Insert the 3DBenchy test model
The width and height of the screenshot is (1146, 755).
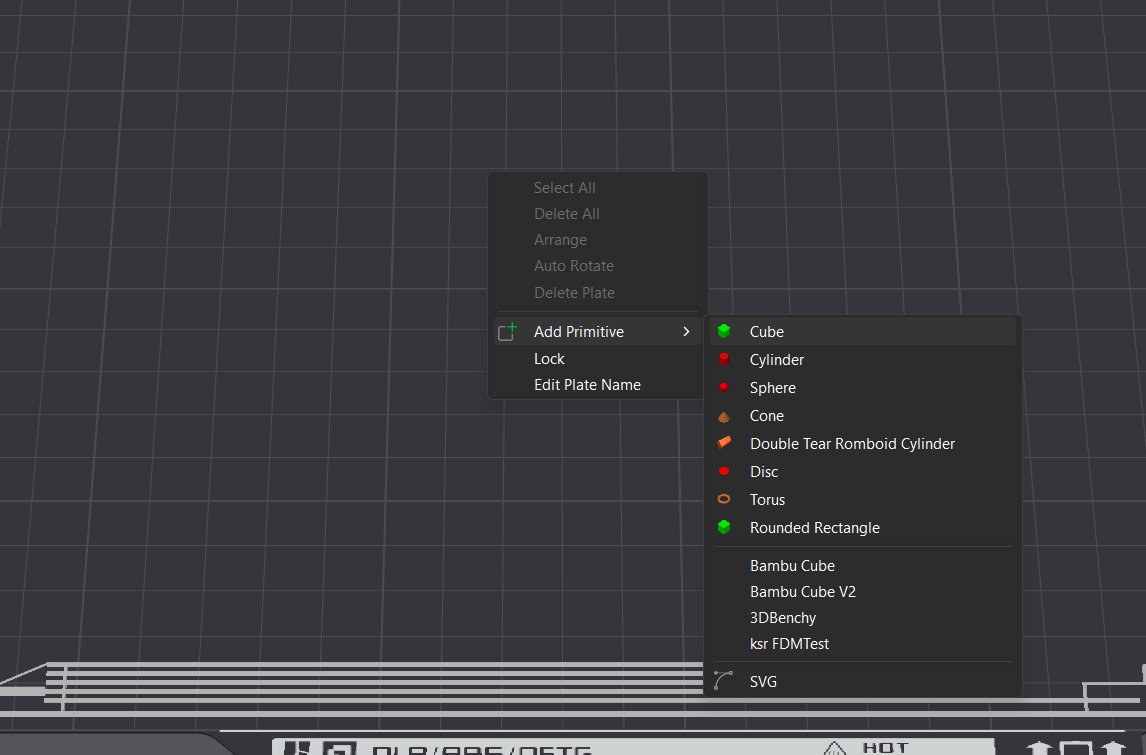[x=782, y=617]
